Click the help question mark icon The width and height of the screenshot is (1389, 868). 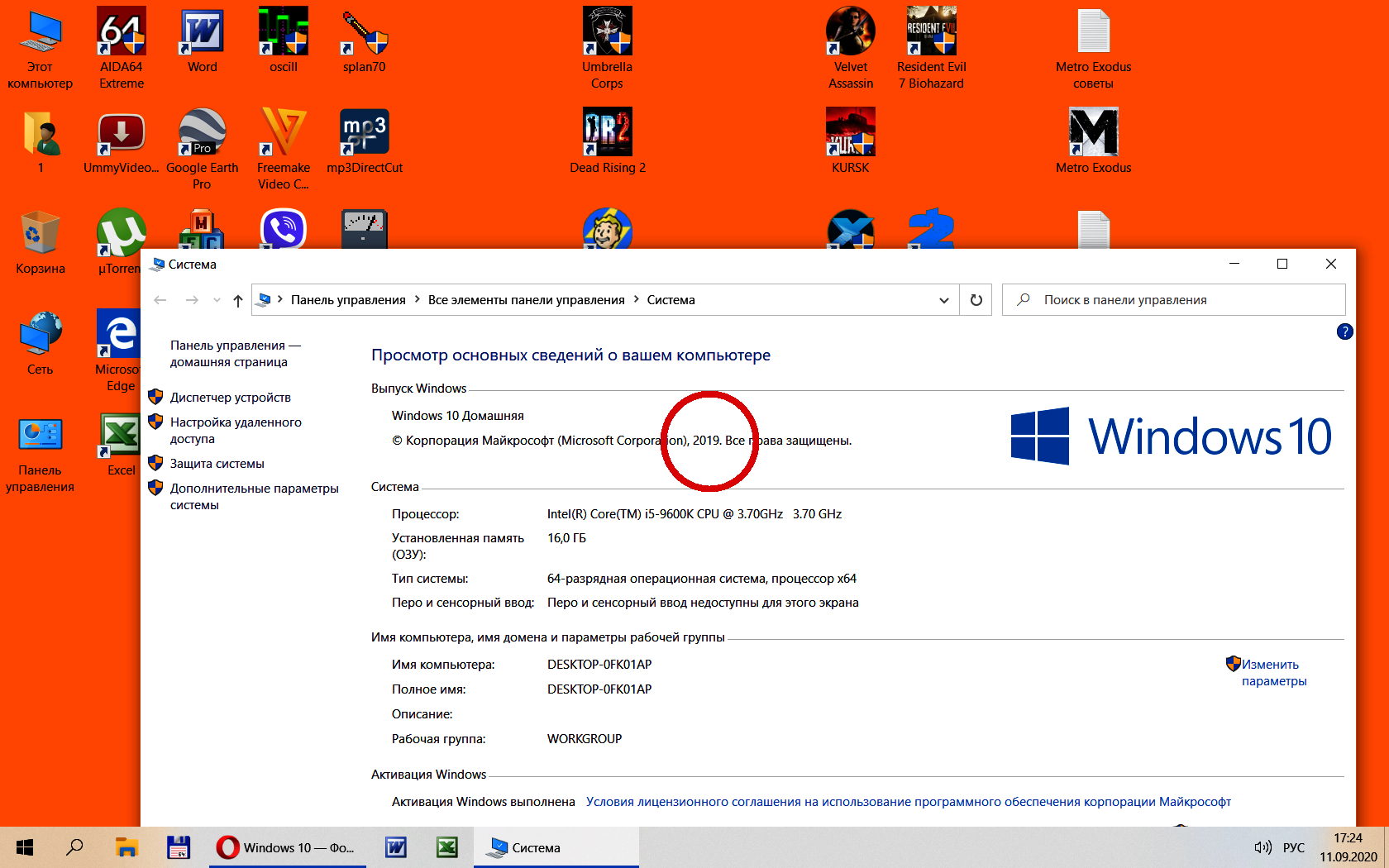[x=1345, y=331]
